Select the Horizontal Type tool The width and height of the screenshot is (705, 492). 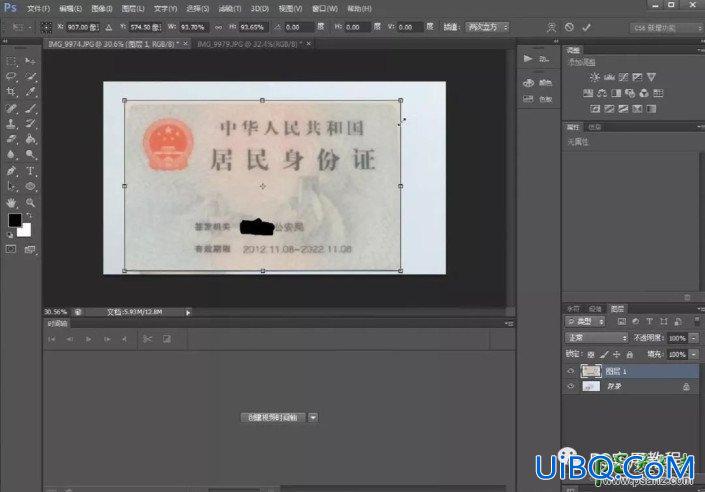30,170
